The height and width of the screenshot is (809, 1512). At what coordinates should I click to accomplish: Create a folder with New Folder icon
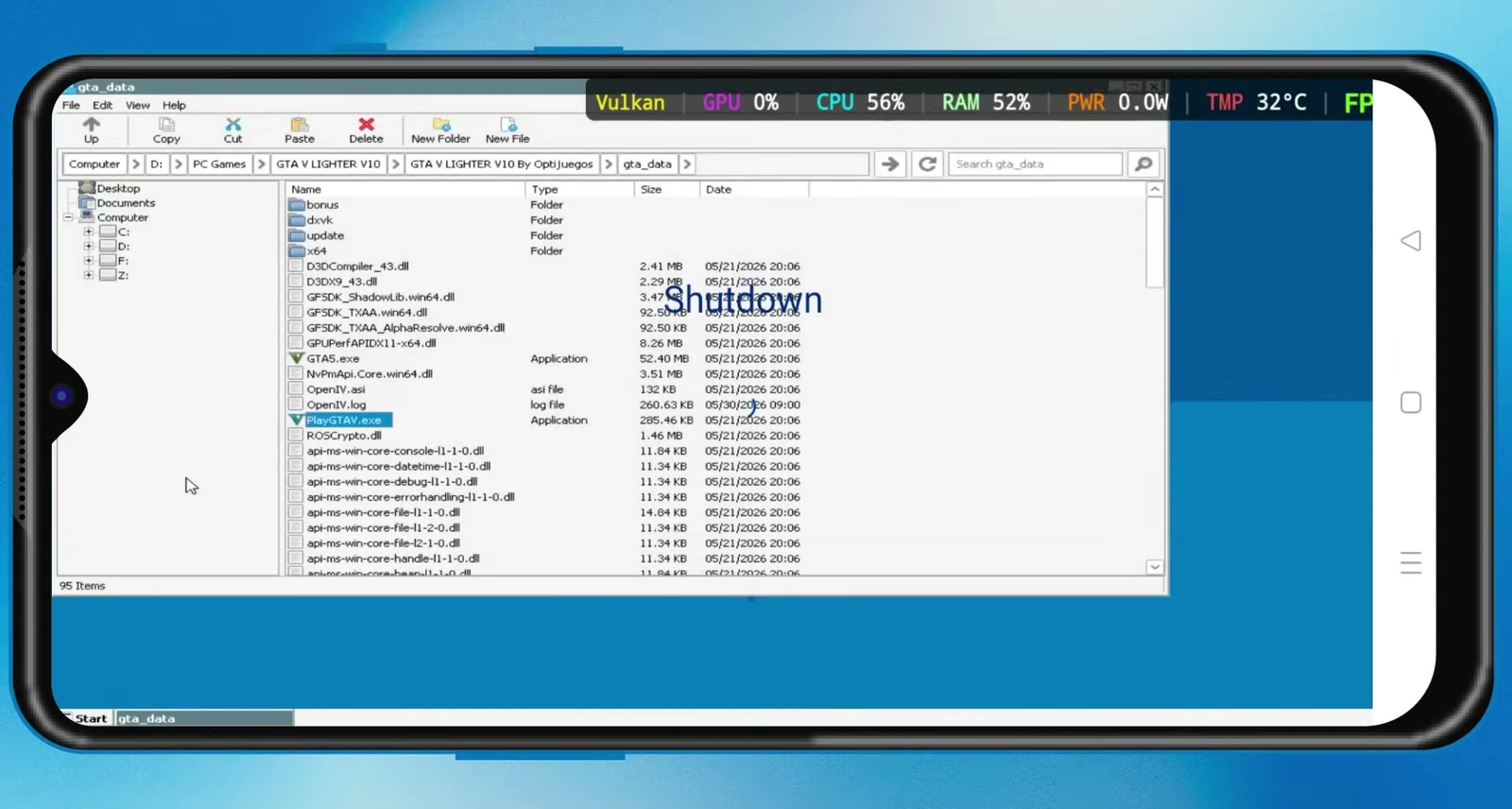[440, 125]
